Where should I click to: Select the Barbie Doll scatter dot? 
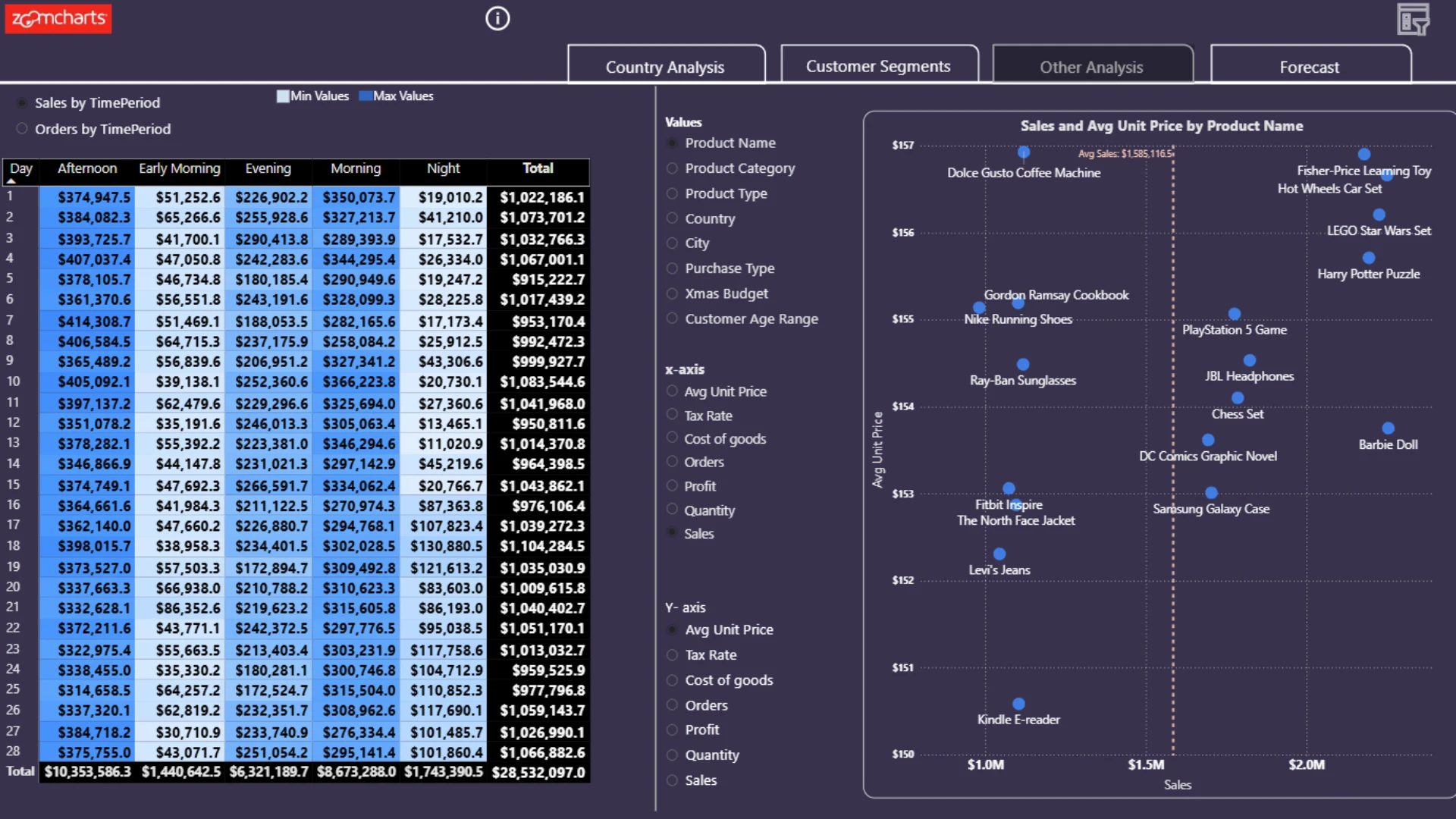[1388, 428]
